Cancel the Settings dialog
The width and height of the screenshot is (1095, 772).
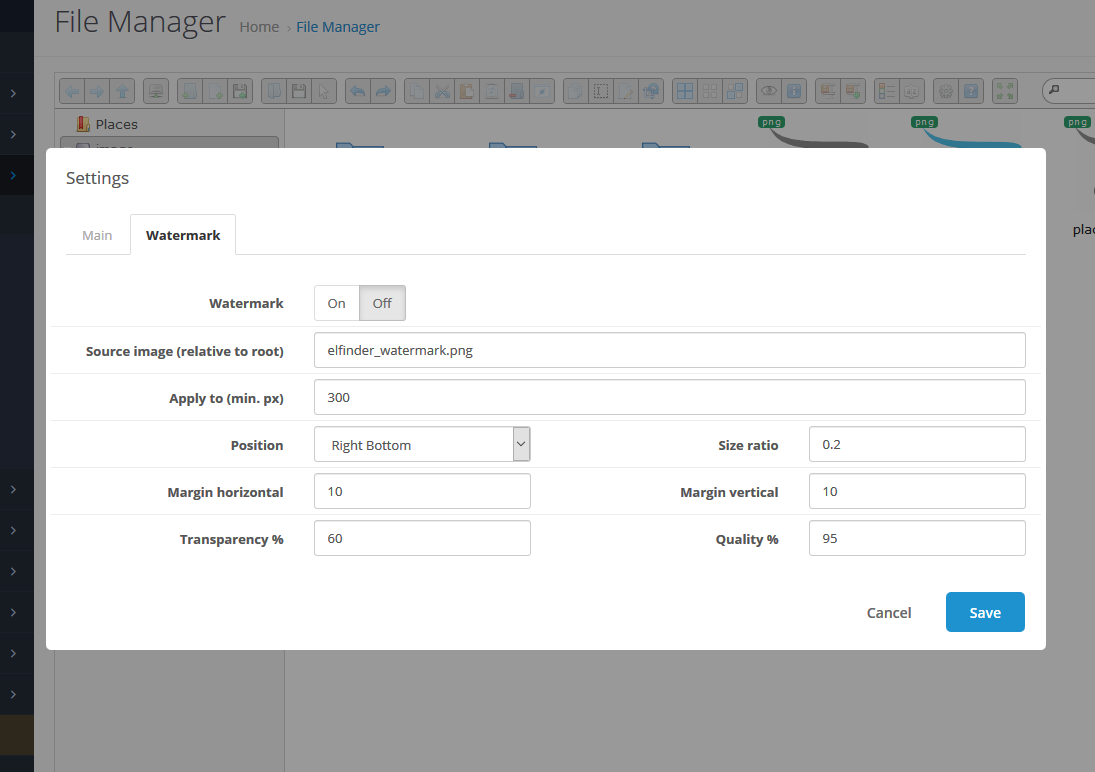(888, 613)
